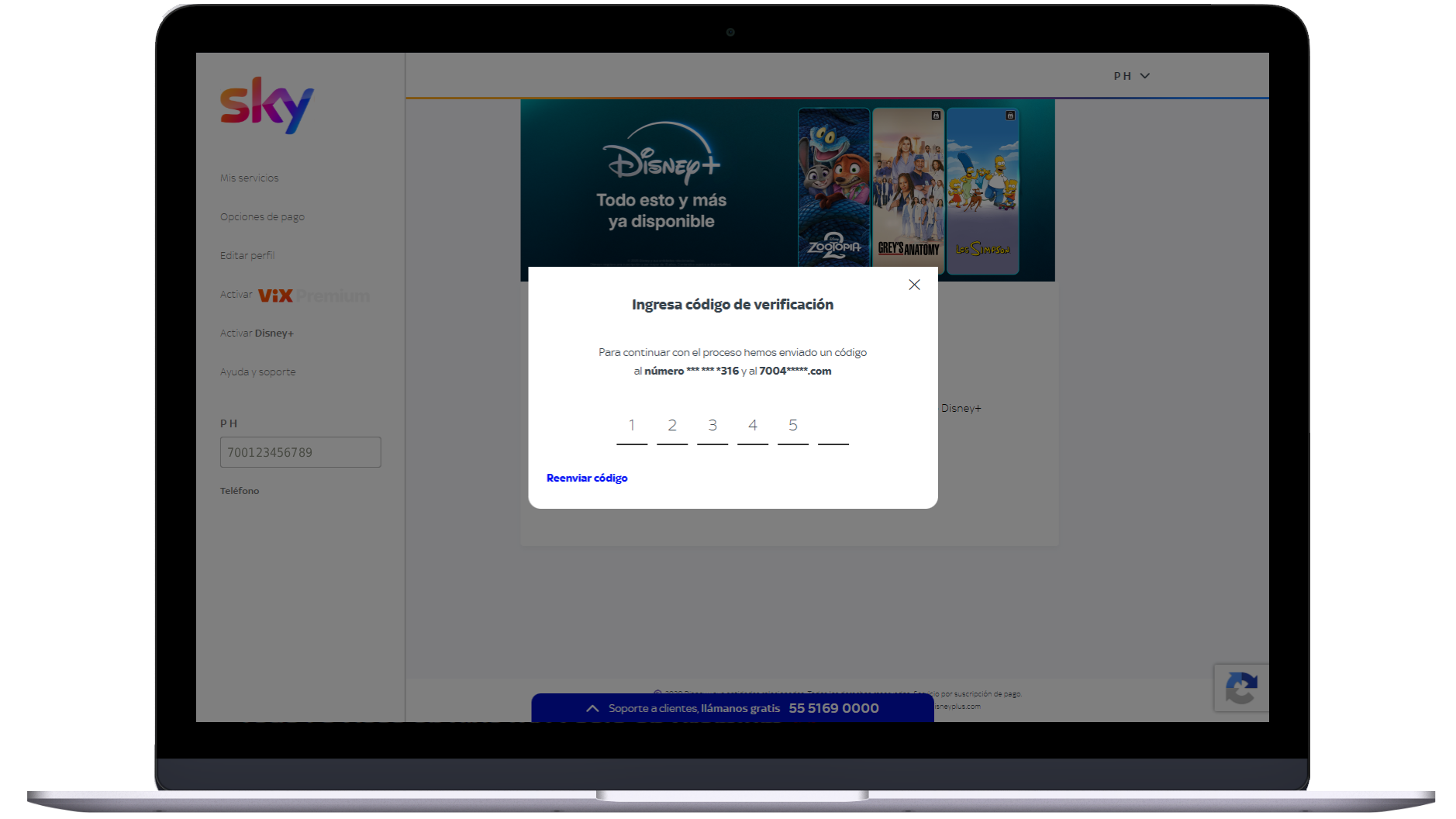The width and height of the screenshot is (1456, 819).
Task: Click the PH label above account field
Action: (229, 423)
